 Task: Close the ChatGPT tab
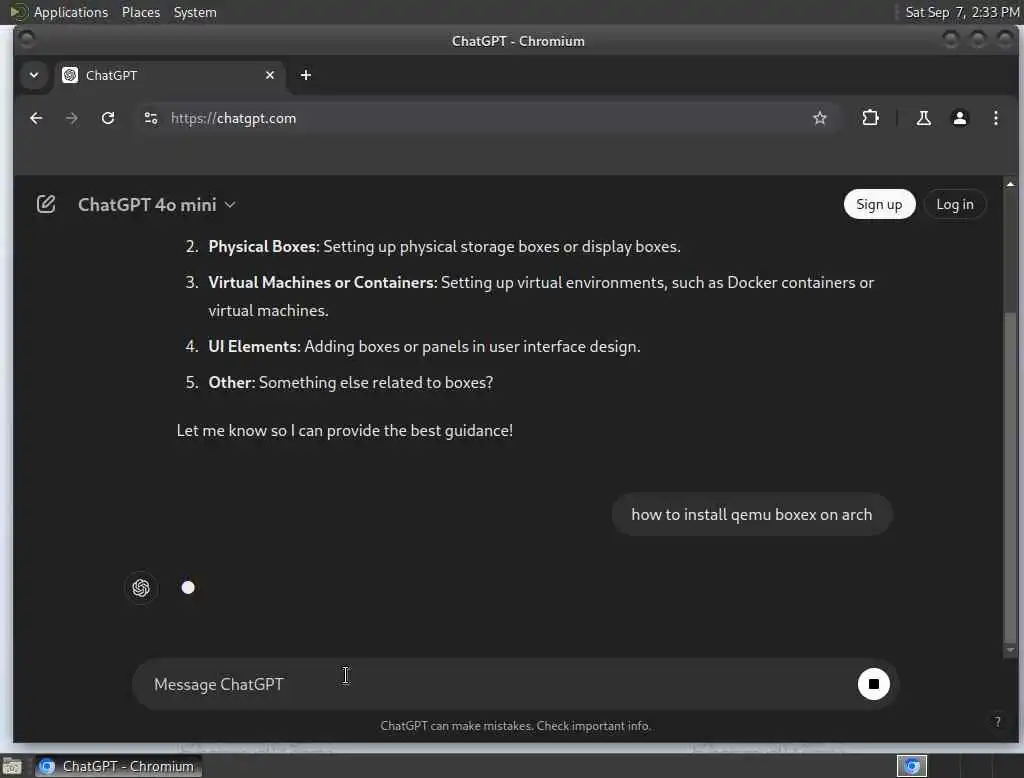(270, 75)
